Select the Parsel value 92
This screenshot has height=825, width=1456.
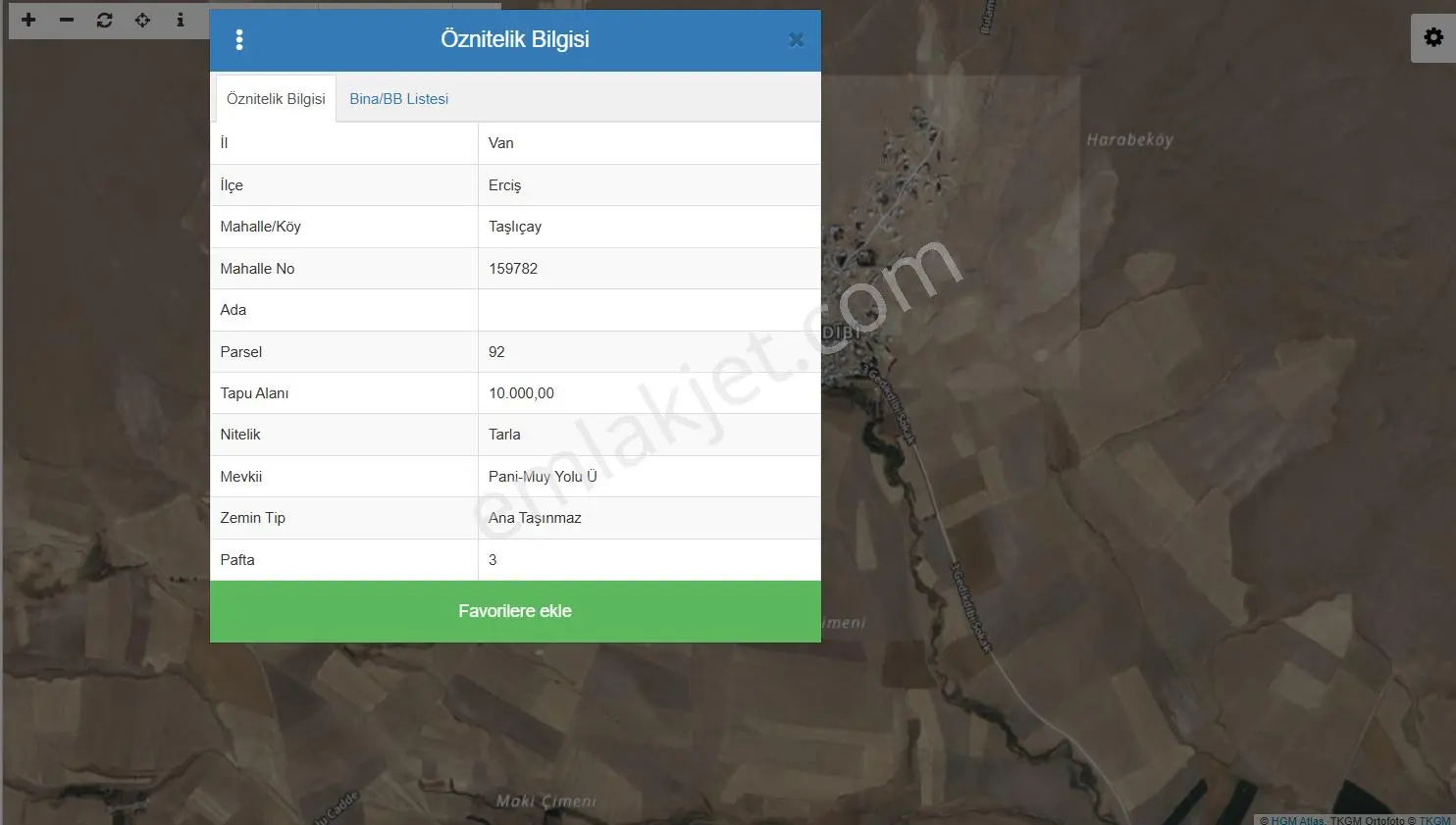tap(496, 352)
